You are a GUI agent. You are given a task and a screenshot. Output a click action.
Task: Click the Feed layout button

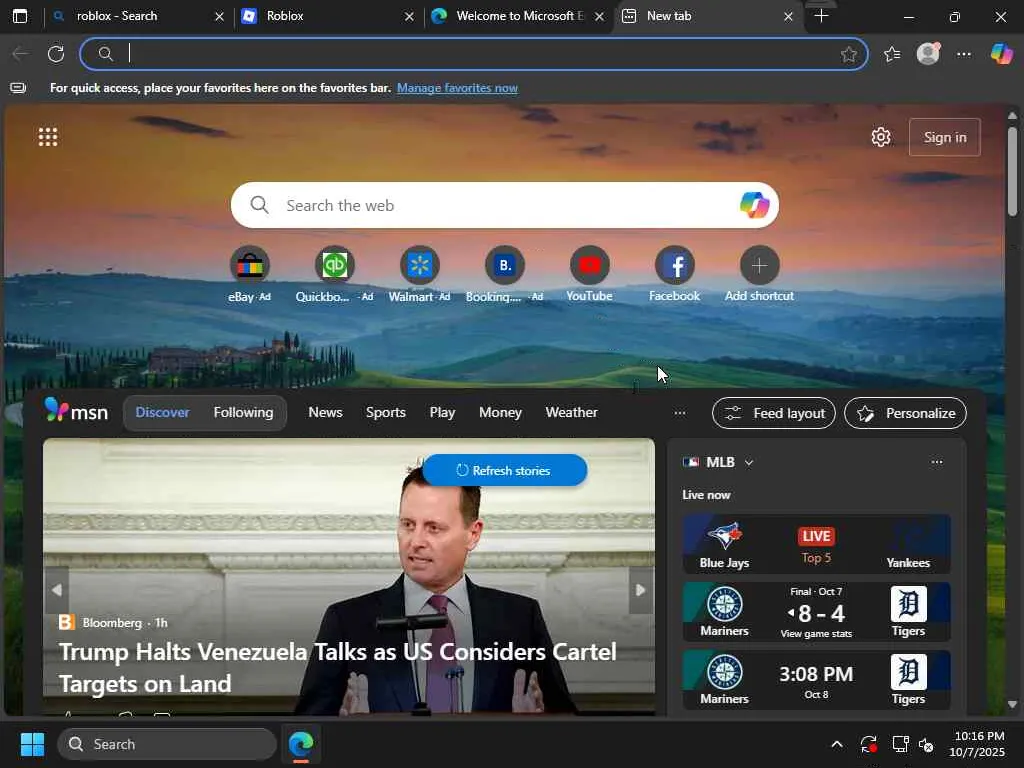774,413
